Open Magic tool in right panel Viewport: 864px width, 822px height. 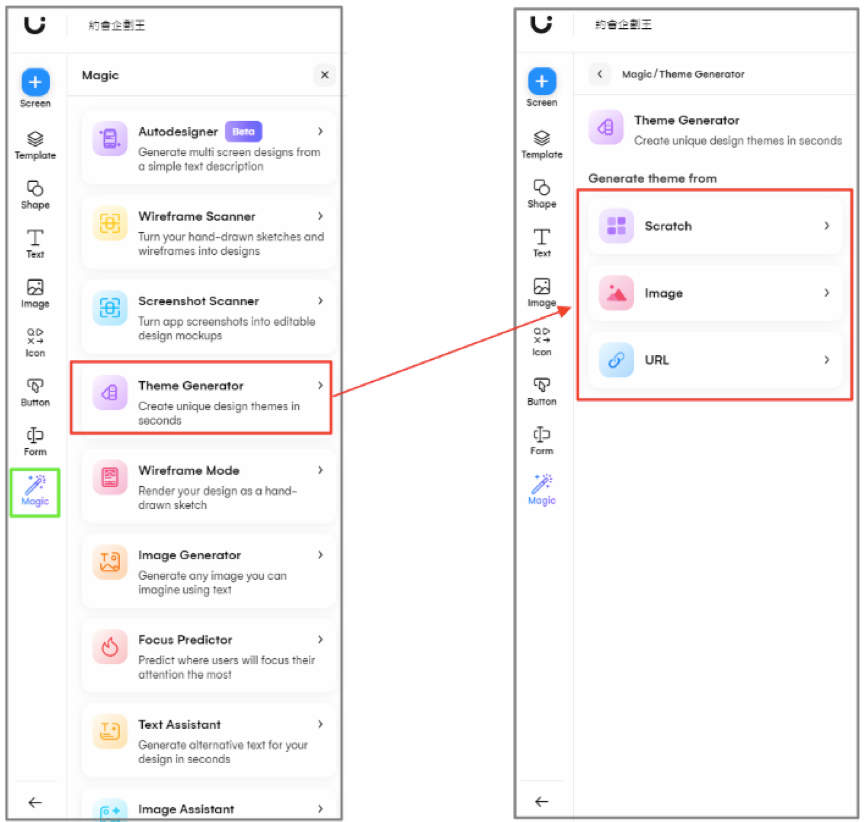point(542,490)
